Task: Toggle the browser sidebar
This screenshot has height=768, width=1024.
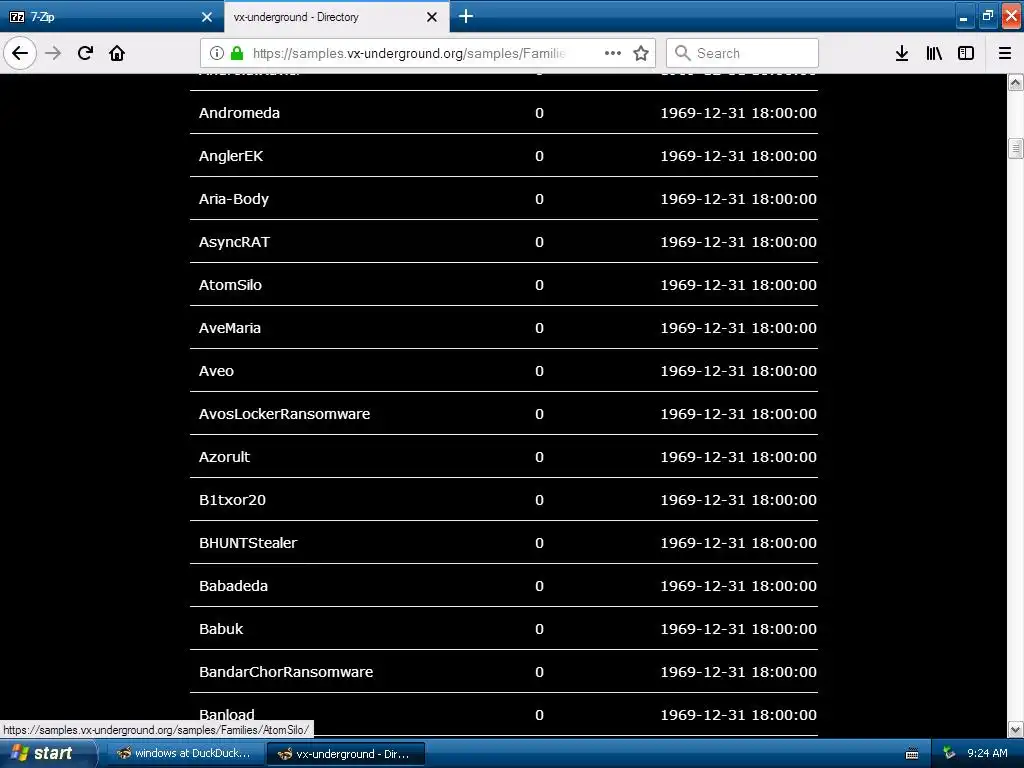Action: coord(966,53)
